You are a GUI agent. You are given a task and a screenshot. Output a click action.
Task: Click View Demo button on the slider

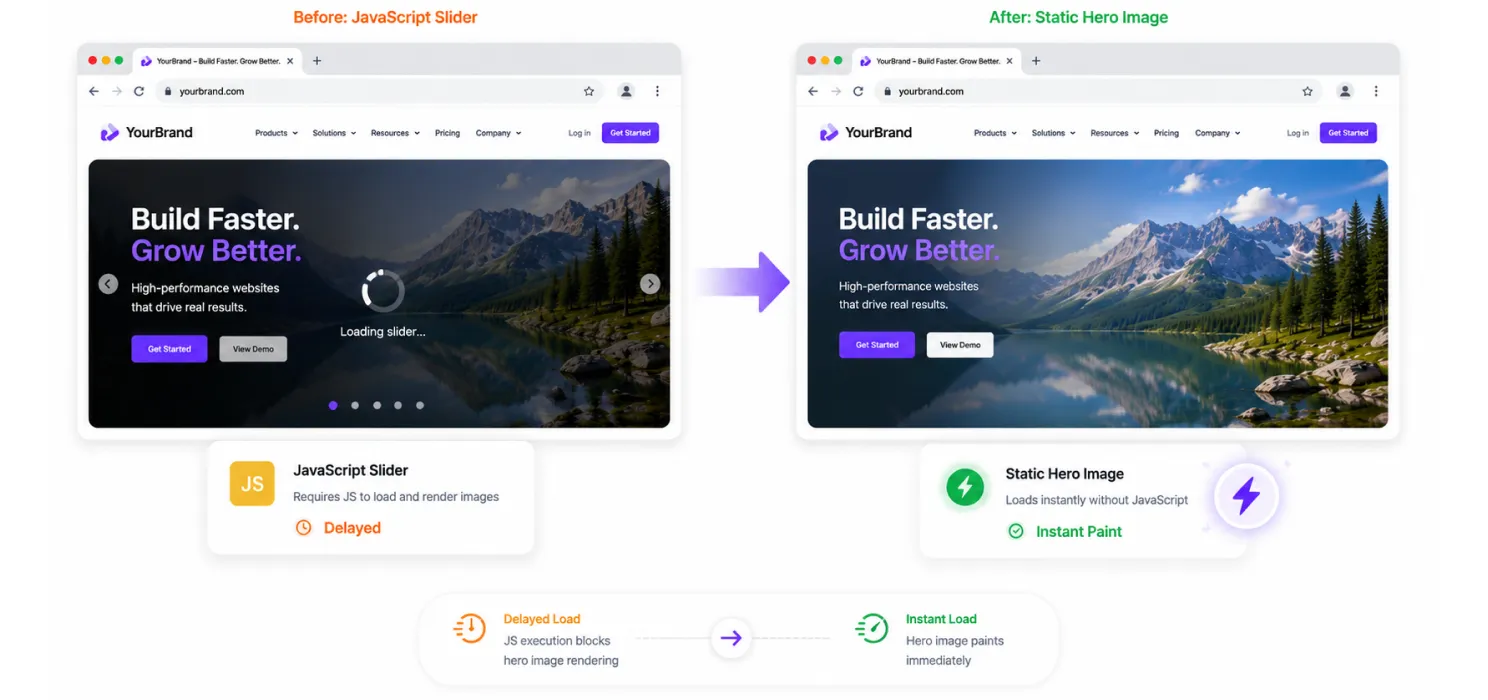[253, 349]
